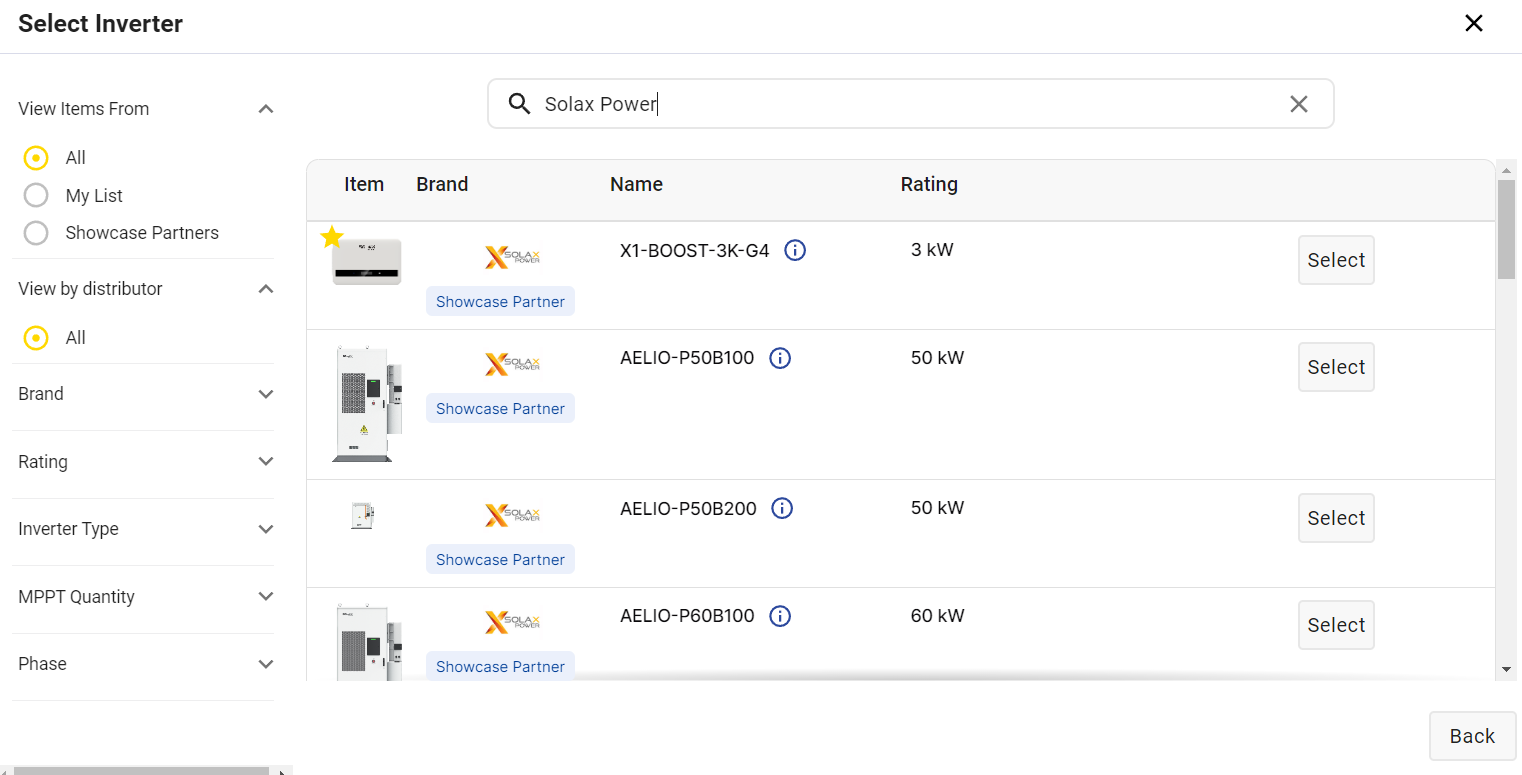This screenshot has height=775, width=1522.
Task: Select the X1-BOOST-3K-G4 inverter
Action: click(x=1336, y=260)
